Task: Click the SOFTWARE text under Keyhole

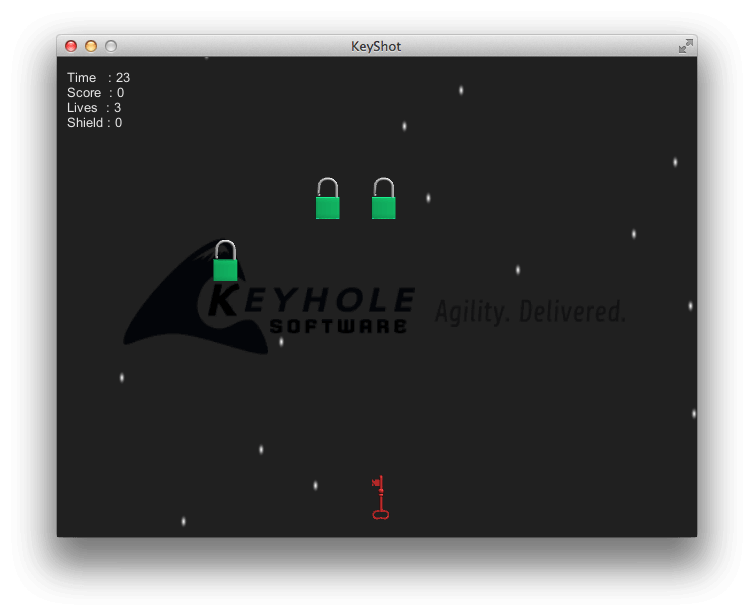Action: 338,327
